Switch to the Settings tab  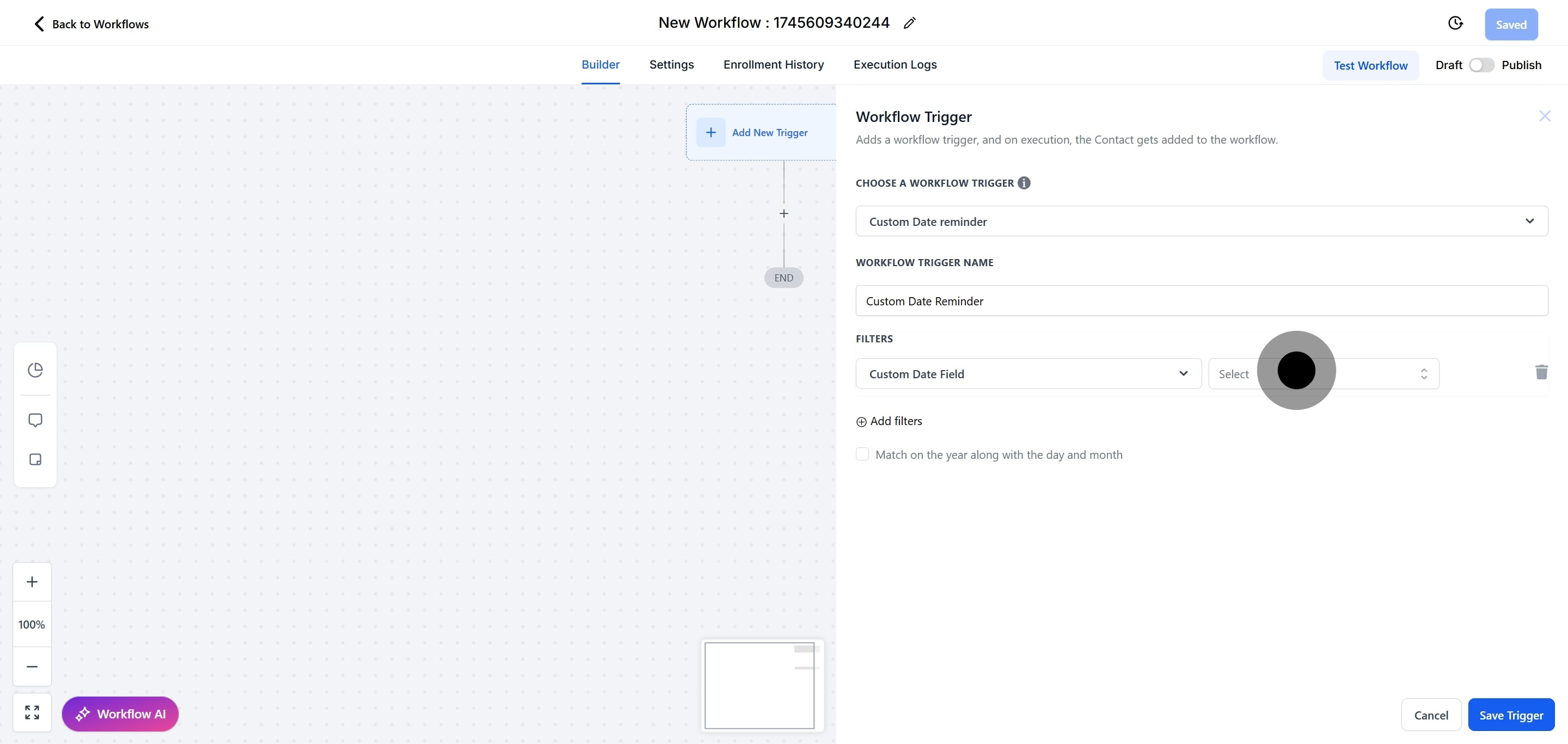671,64
